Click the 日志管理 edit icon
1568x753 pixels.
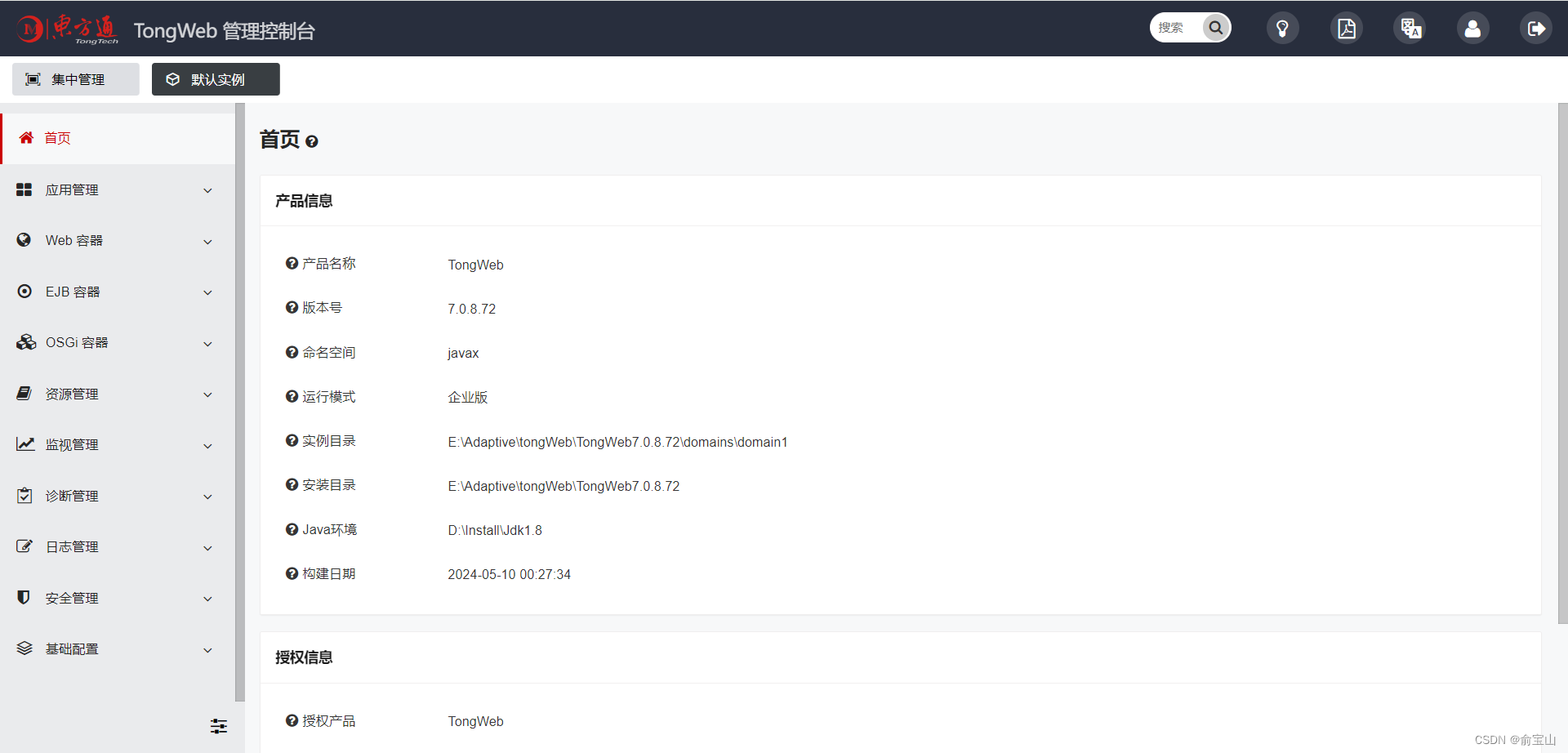(24, 546)
